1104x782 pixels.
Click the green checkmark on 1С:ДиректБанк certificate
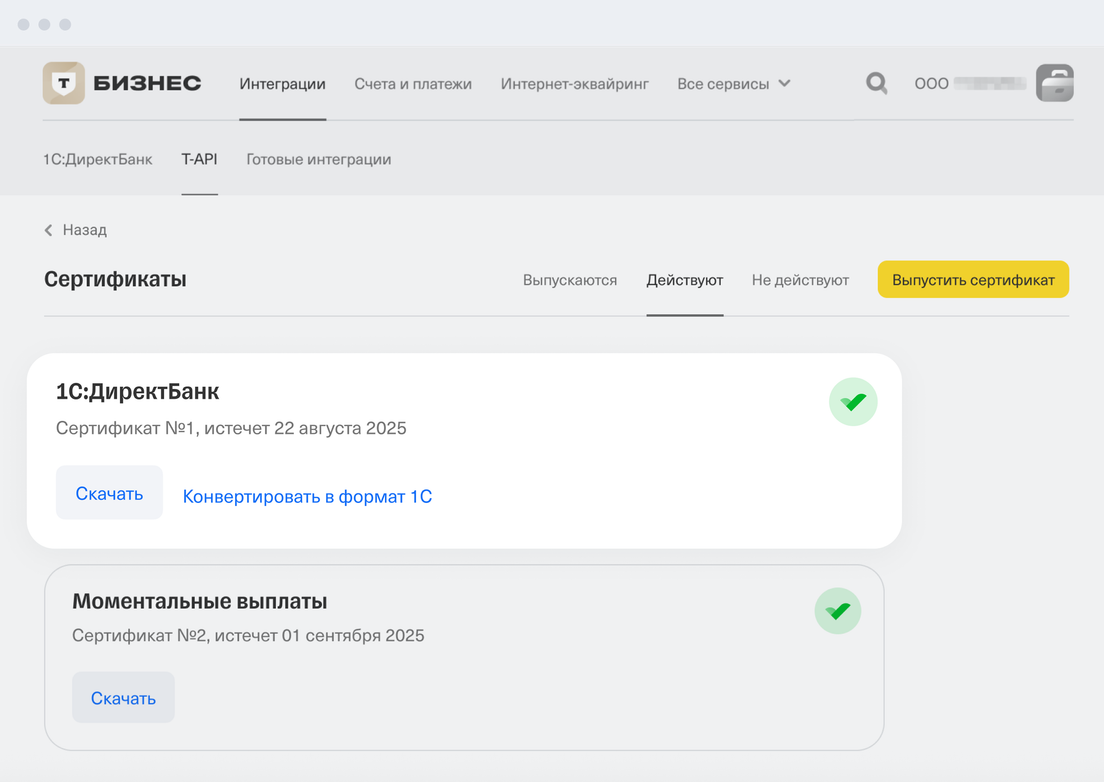point(853,402)
